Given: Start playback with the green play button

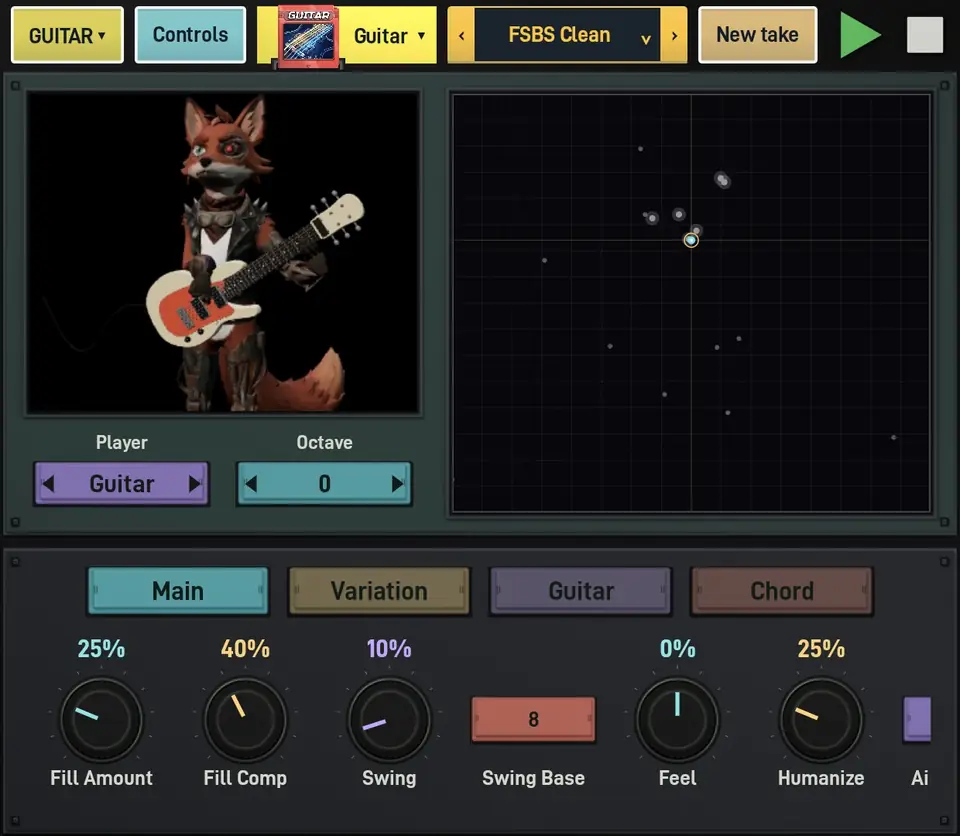Looking at the screenshot, I should coord(860,36).
